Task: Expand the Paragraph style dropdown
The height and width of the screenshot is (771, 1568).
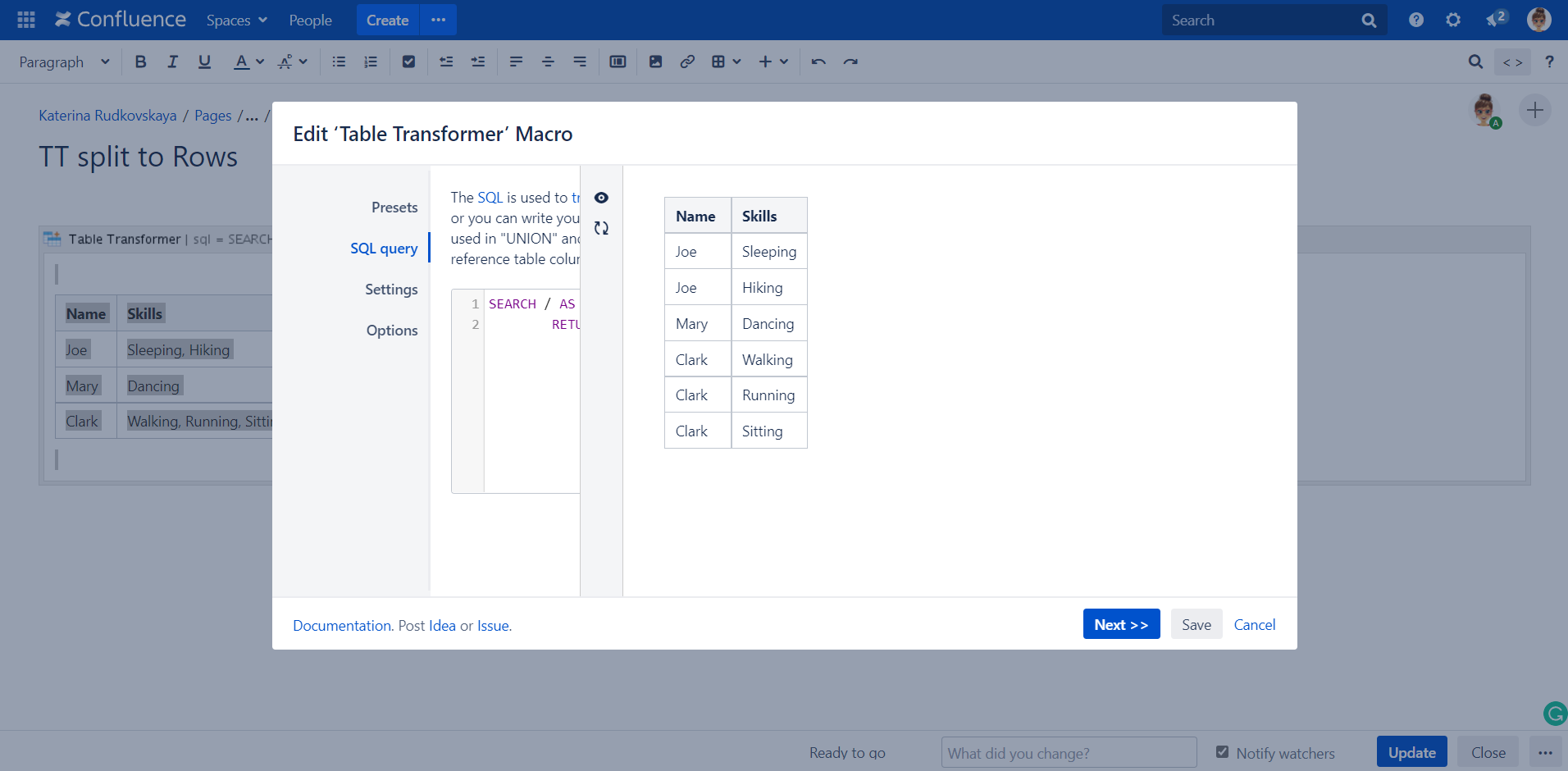Action: pos(64,62)
